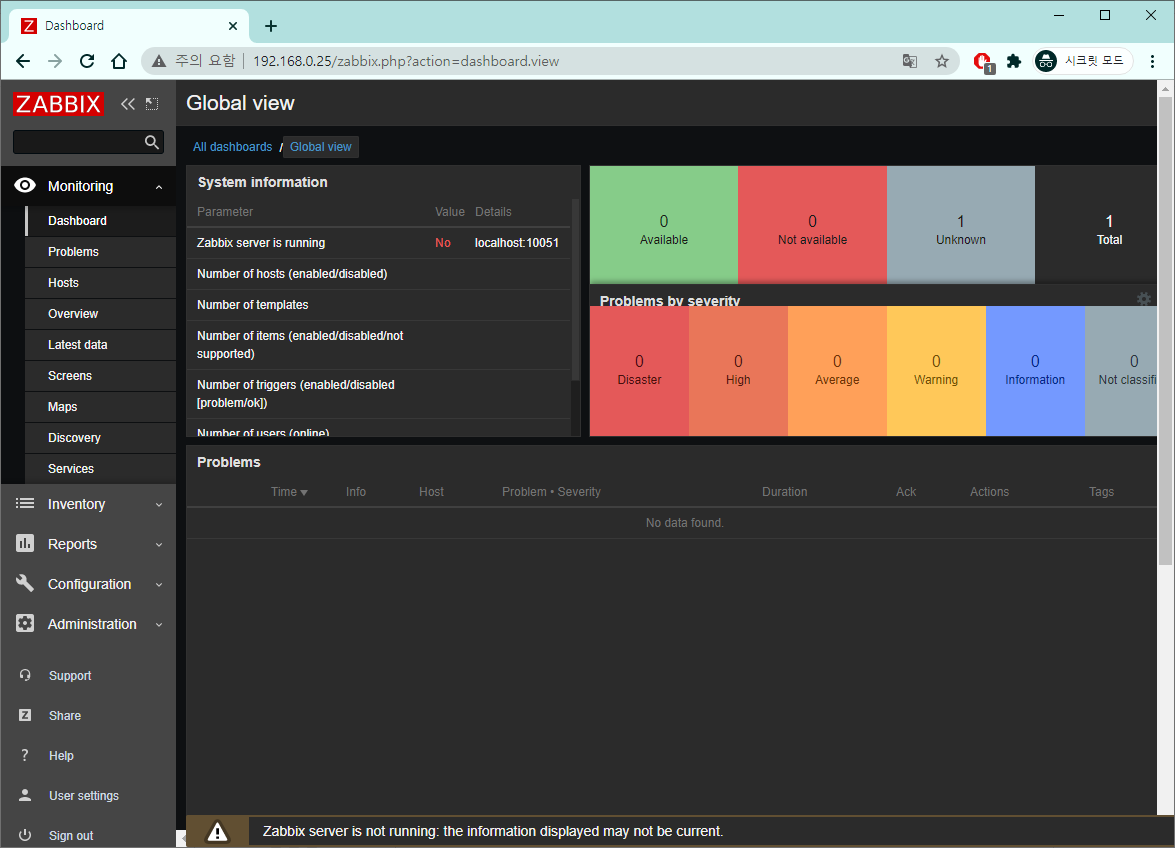Viewport: 1175px width, 848px height.
Task: Click the Configuration wrench icon
Action: [25, 583]
